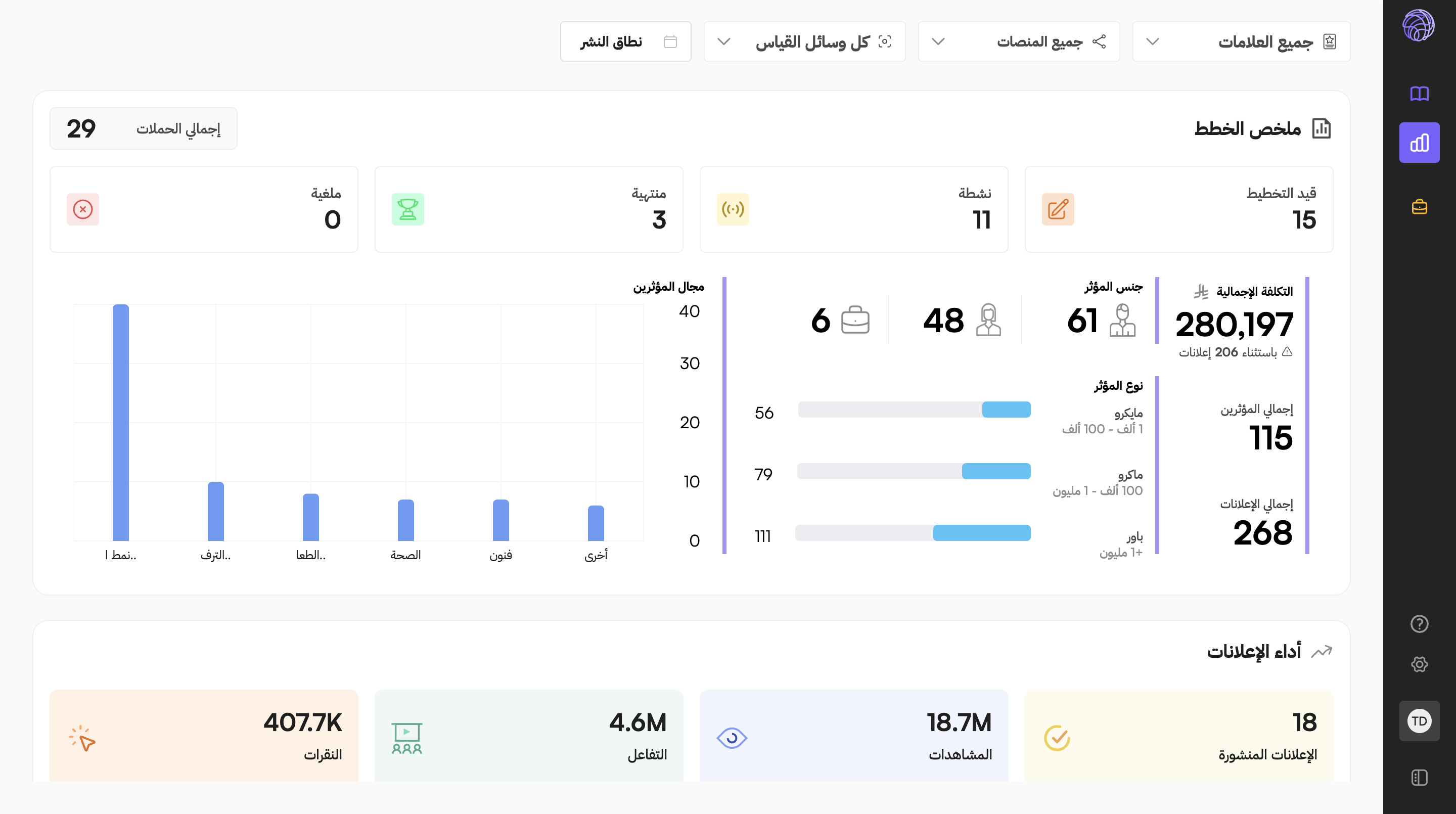Click the app logo in the sidebar
1456x814 pixels.
1419,25
